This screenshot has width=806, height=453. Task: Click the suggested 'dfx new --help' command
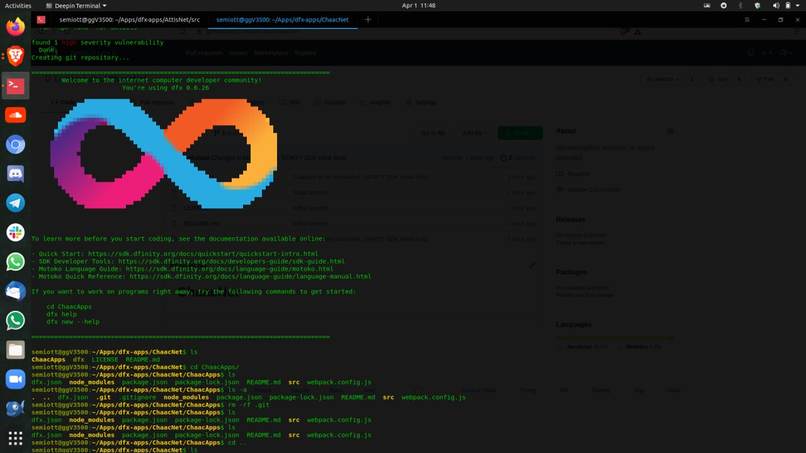point(73,322)
